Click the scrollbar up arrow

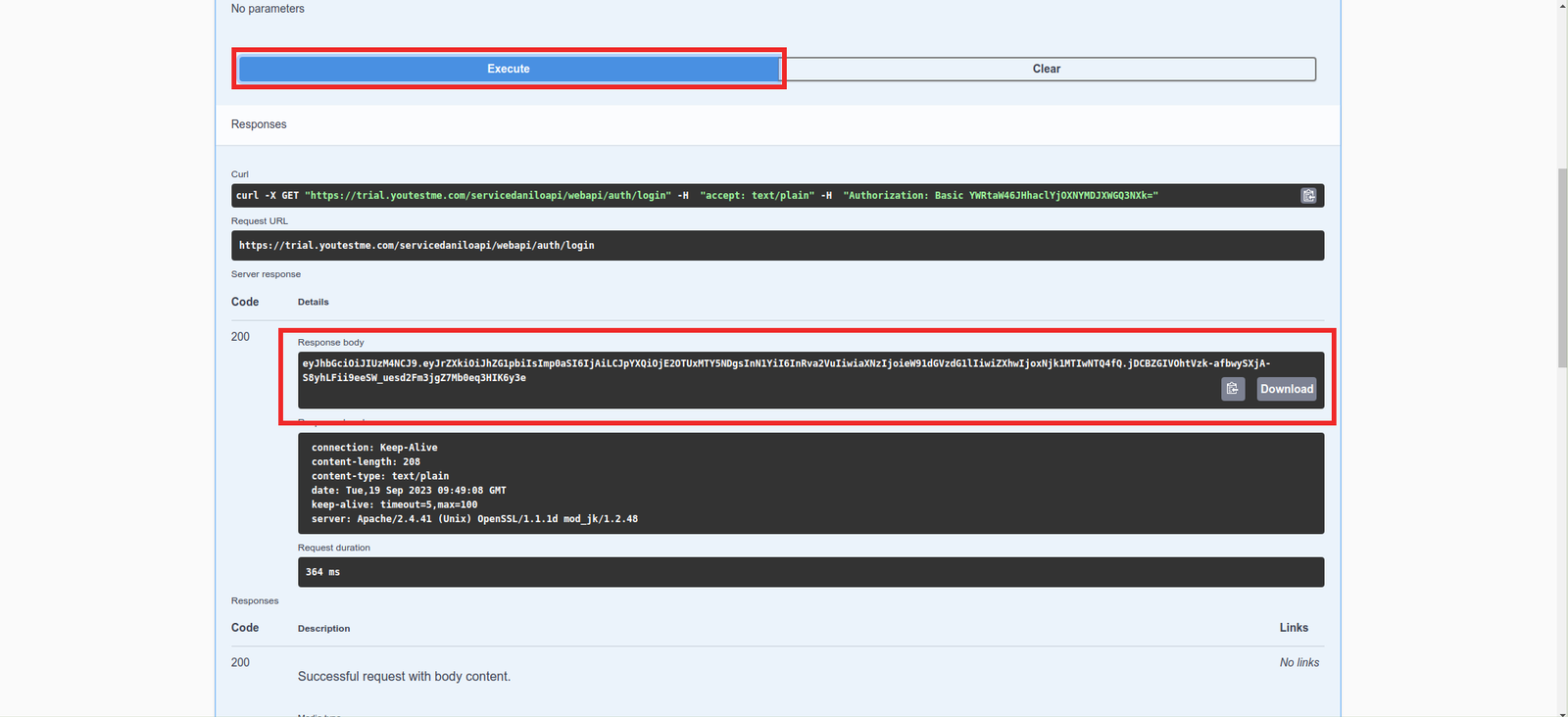(x=1562, y=7)
